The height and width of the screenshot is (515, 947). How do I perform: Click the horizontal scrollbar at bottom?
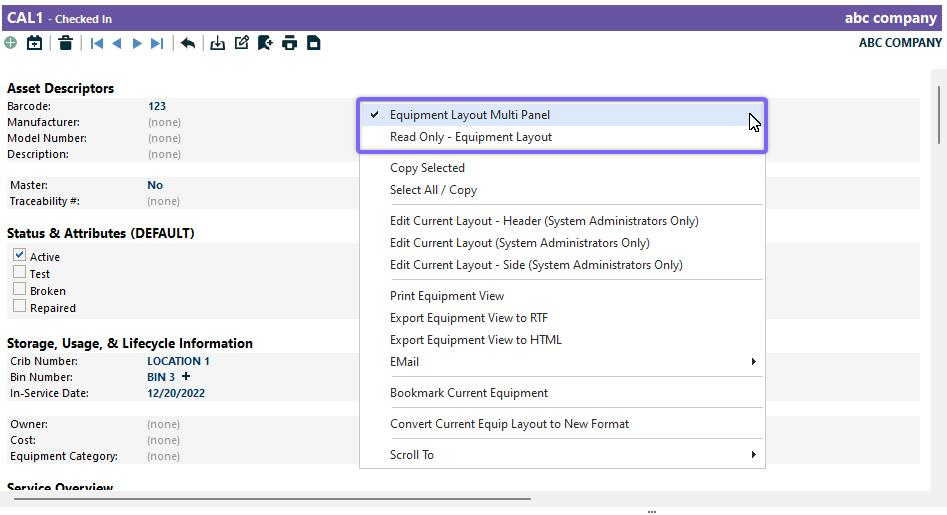pos(270,497)
